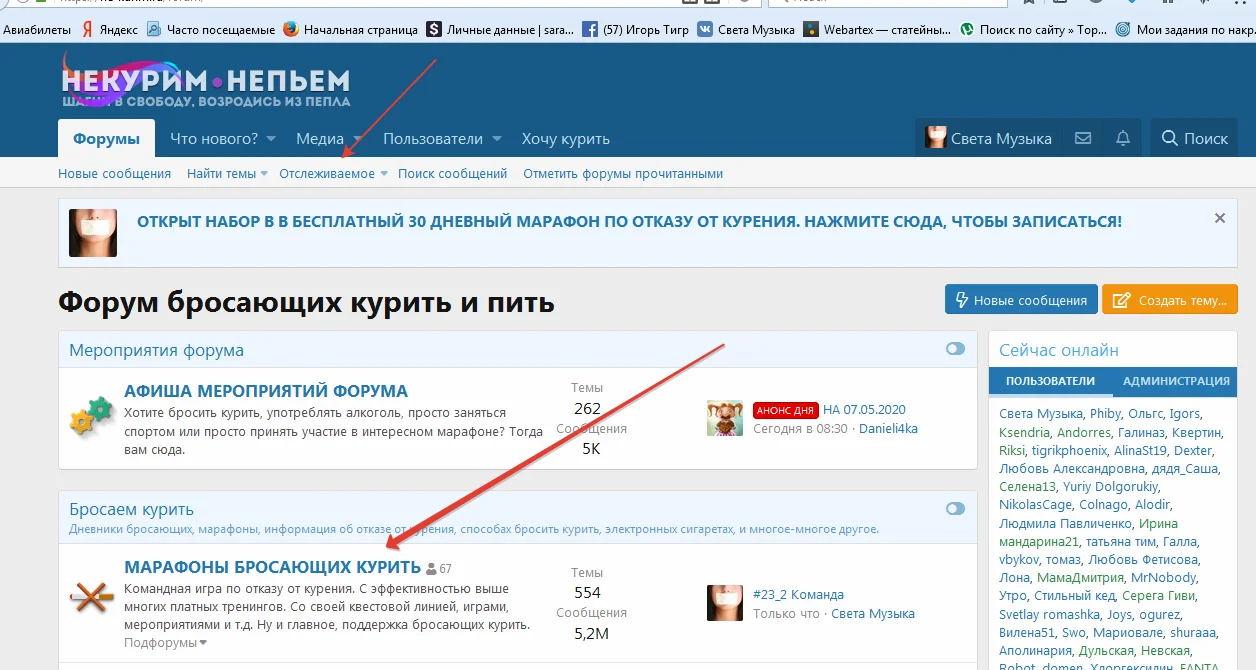Screen dimensions: 1256x670
Task: Click the Поиск magnifier button
Action: 1194,139
